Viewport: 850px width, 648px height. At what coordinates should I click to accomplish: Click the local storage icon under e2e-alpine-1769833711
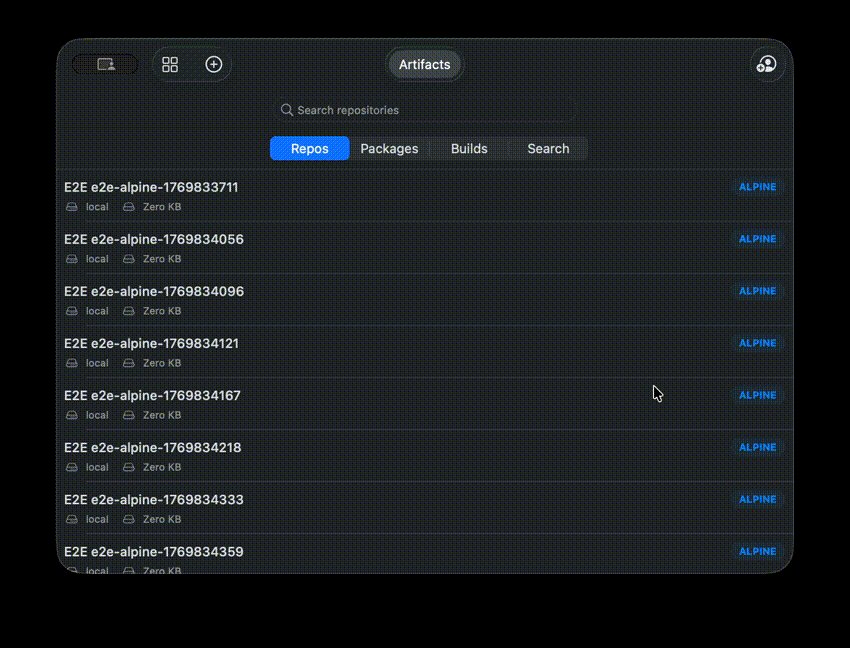pos(71,207)
